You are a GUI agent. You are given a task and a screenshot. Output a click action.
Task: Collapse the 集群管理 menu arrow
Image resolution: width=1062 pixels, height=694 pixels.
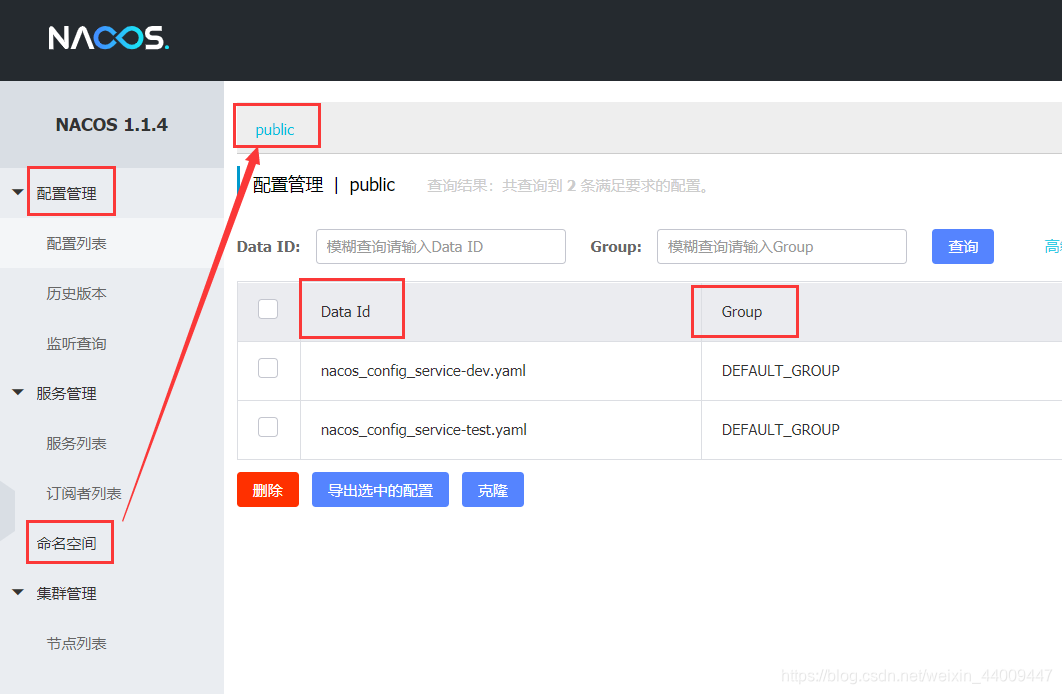(x=18, y=592)
